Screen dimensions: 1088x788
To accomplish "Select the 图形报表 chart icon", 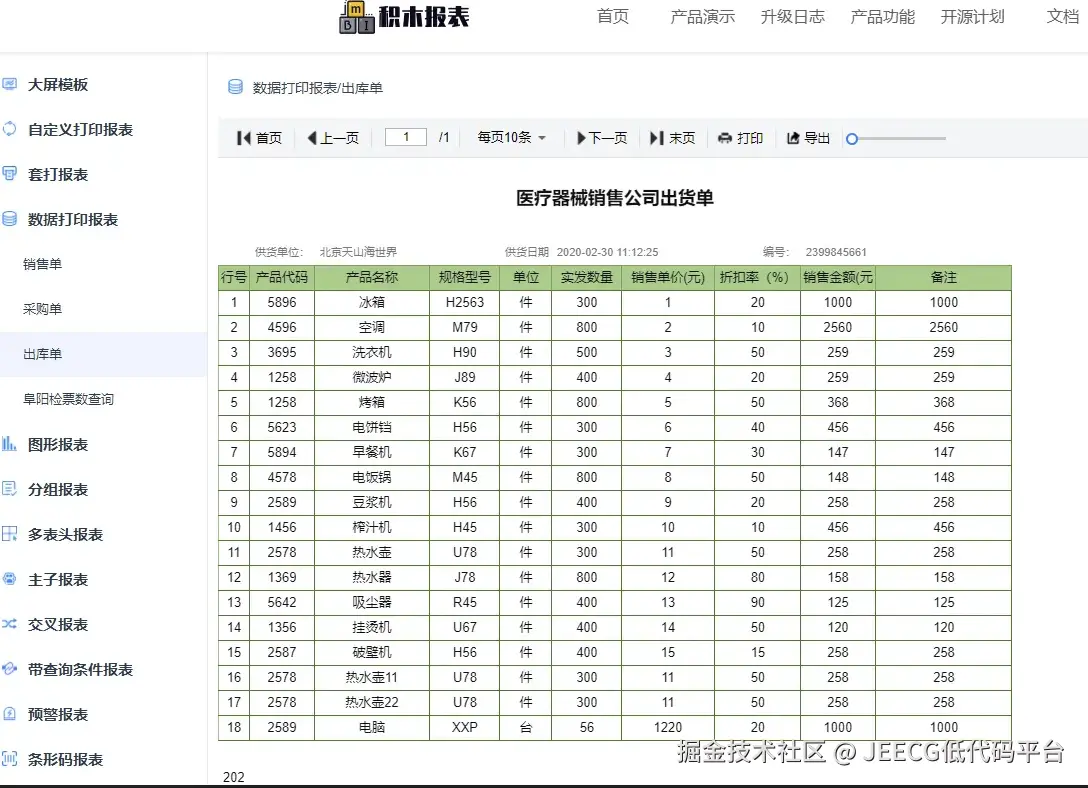I will [x=11, y=443].
